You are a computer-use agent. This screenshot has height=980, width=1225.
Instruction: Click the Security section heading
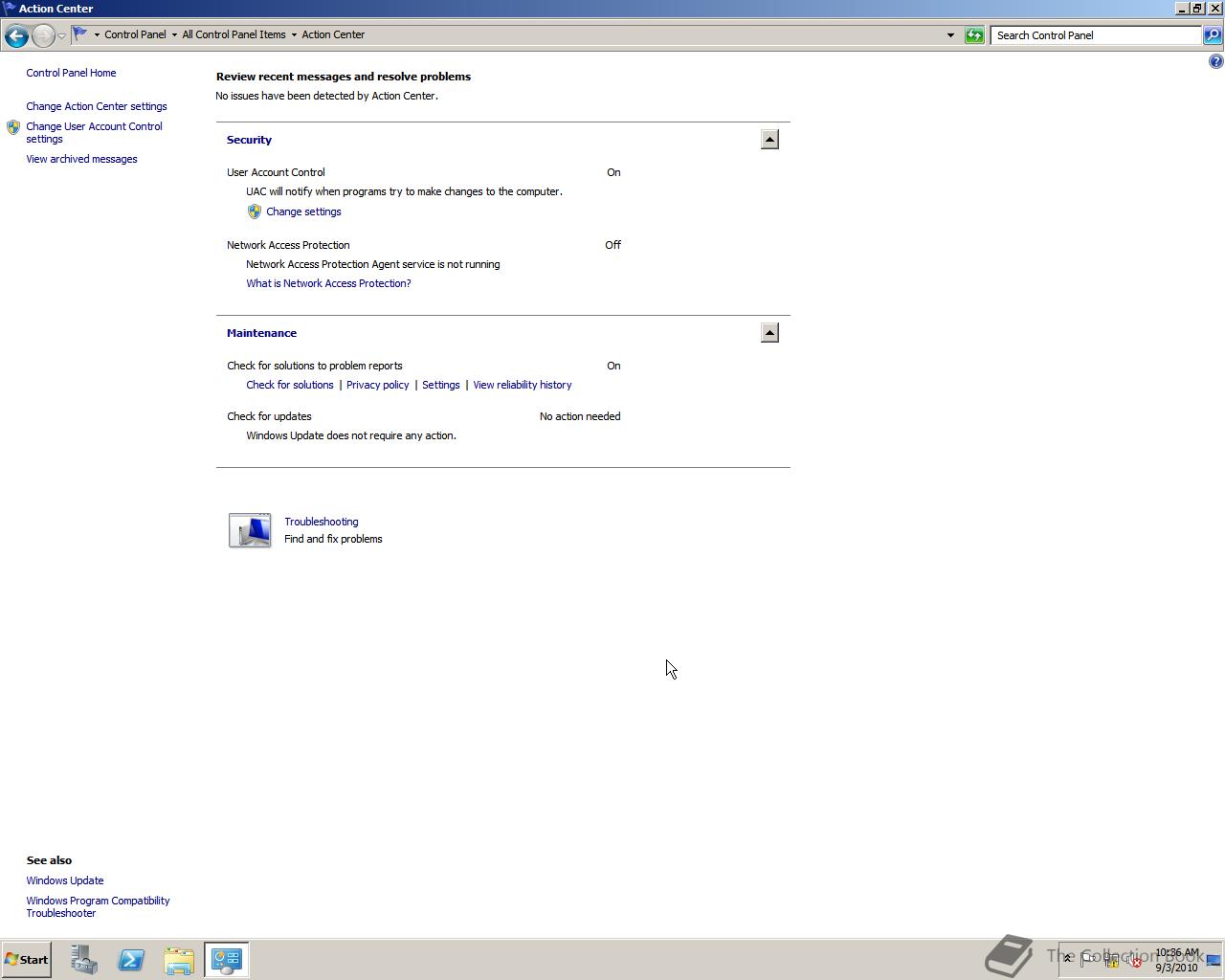click(249, 140)
